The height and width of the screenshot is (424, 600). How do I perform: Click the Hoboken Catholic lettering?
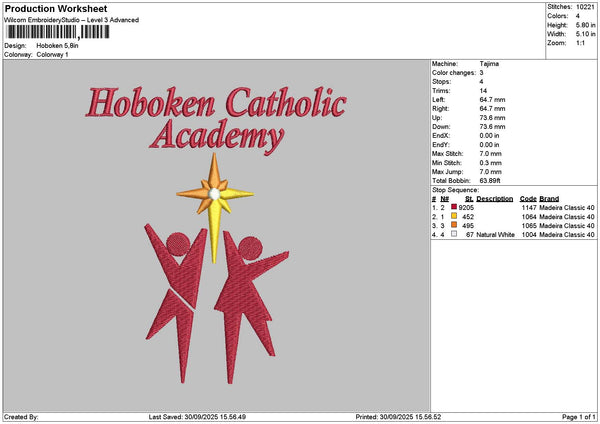pos(216,103)
